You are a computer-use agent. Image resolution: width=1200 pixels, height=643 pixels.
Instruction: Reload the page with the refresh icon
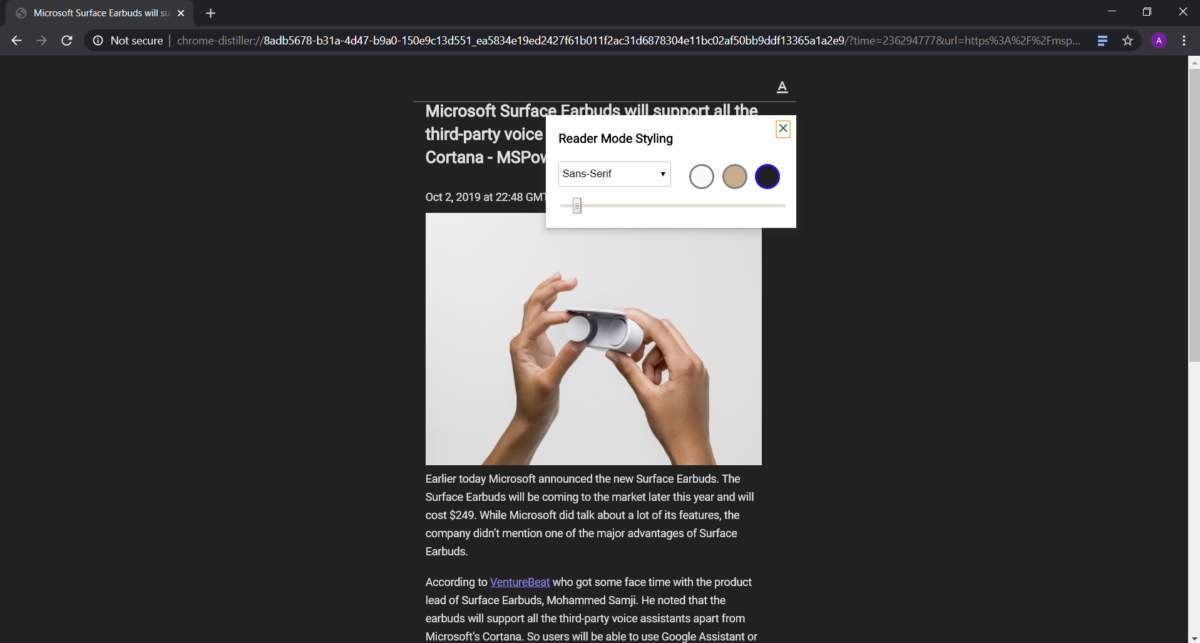(67, 40)
